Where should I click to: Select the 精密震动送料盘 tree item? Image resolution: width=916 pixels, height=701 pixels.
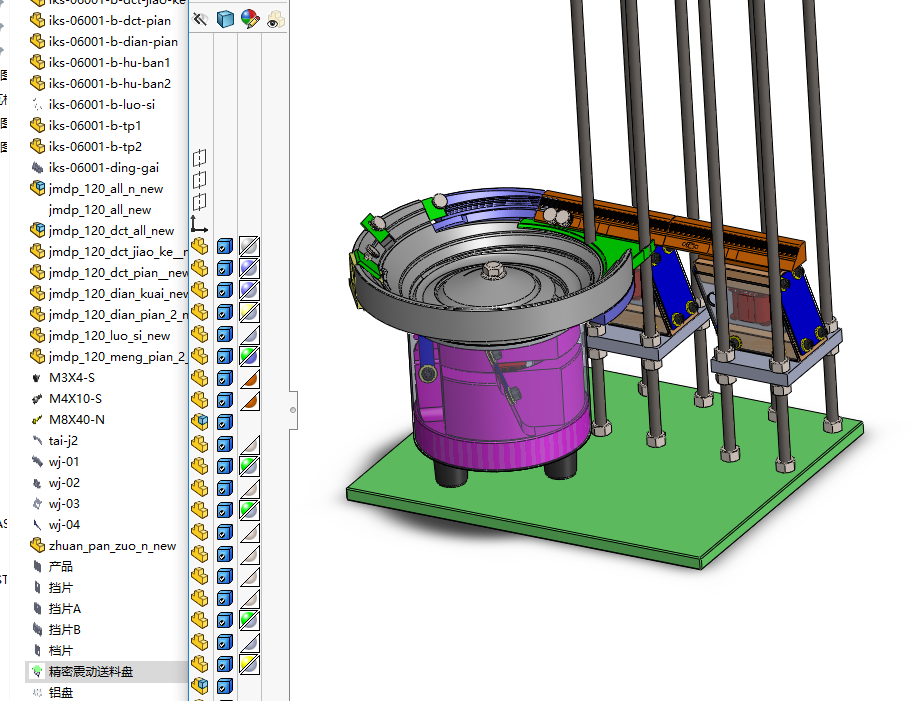point(90,672)
